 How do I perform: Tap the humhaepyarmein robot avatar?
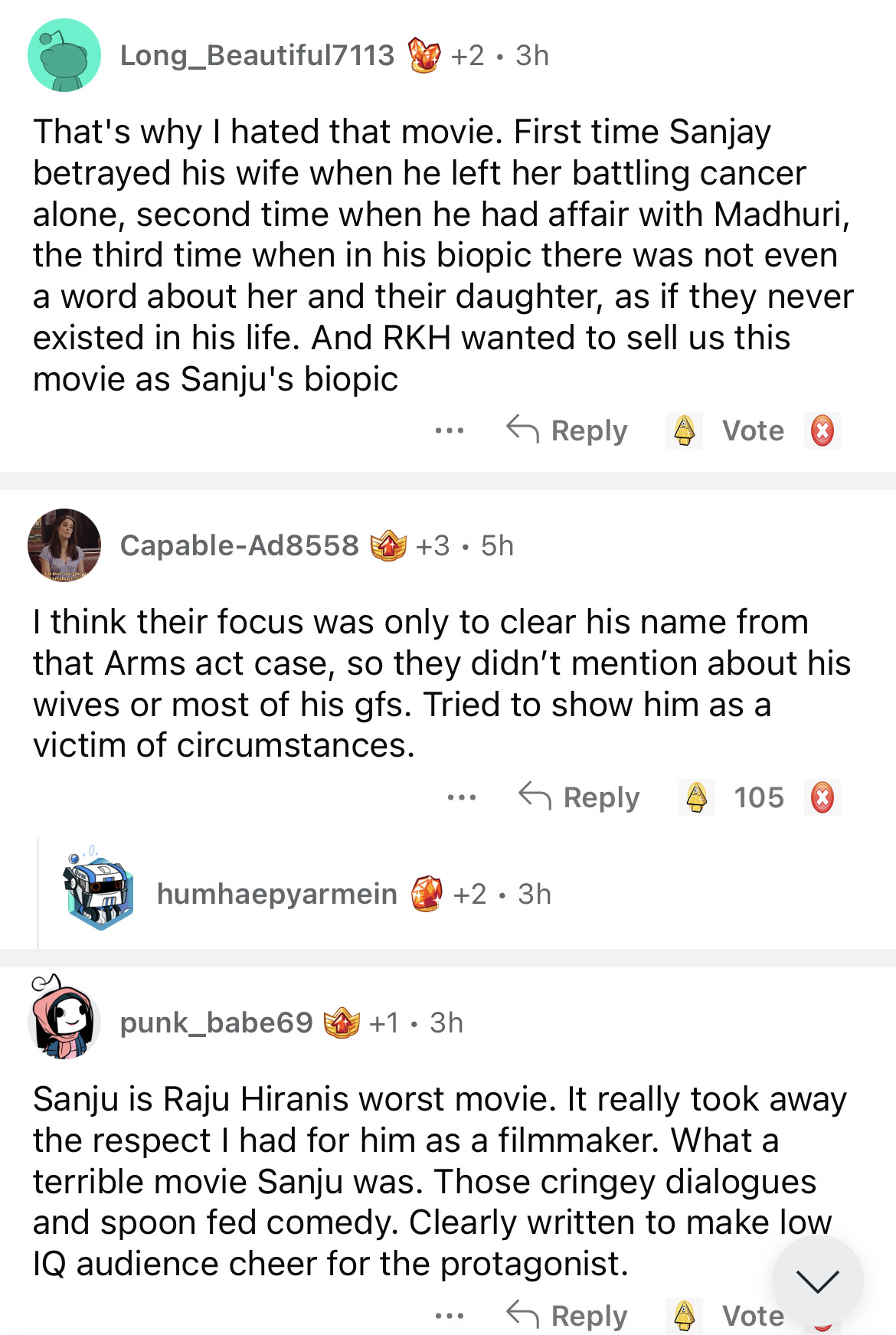coord(98,893)
